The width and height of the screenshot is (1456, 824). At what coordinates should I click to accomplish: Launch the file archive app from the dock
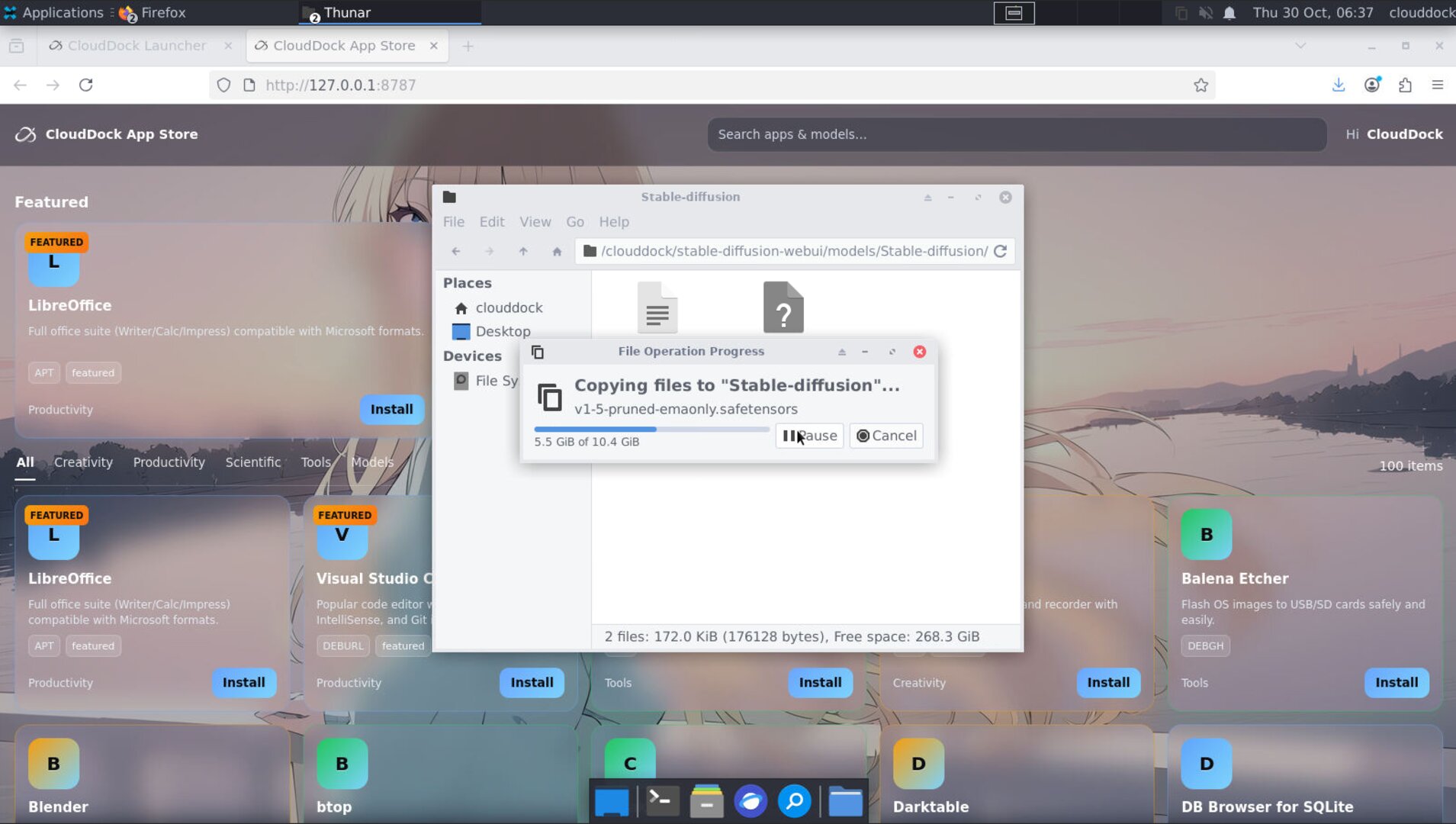(x=706, y=801)
